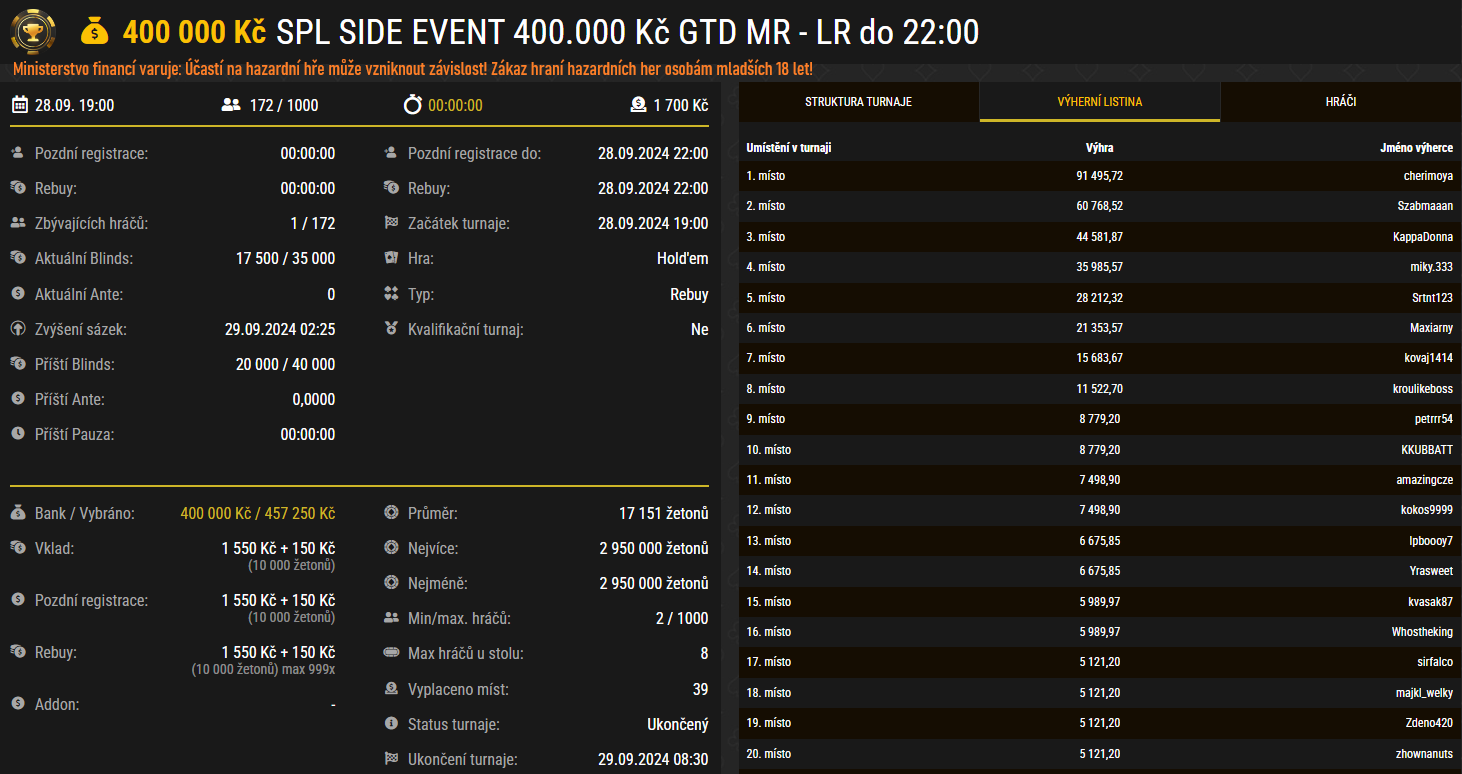
Task: Click the bank value 400 000 Kč / 457 250 Kč
Action: (258, 513)
